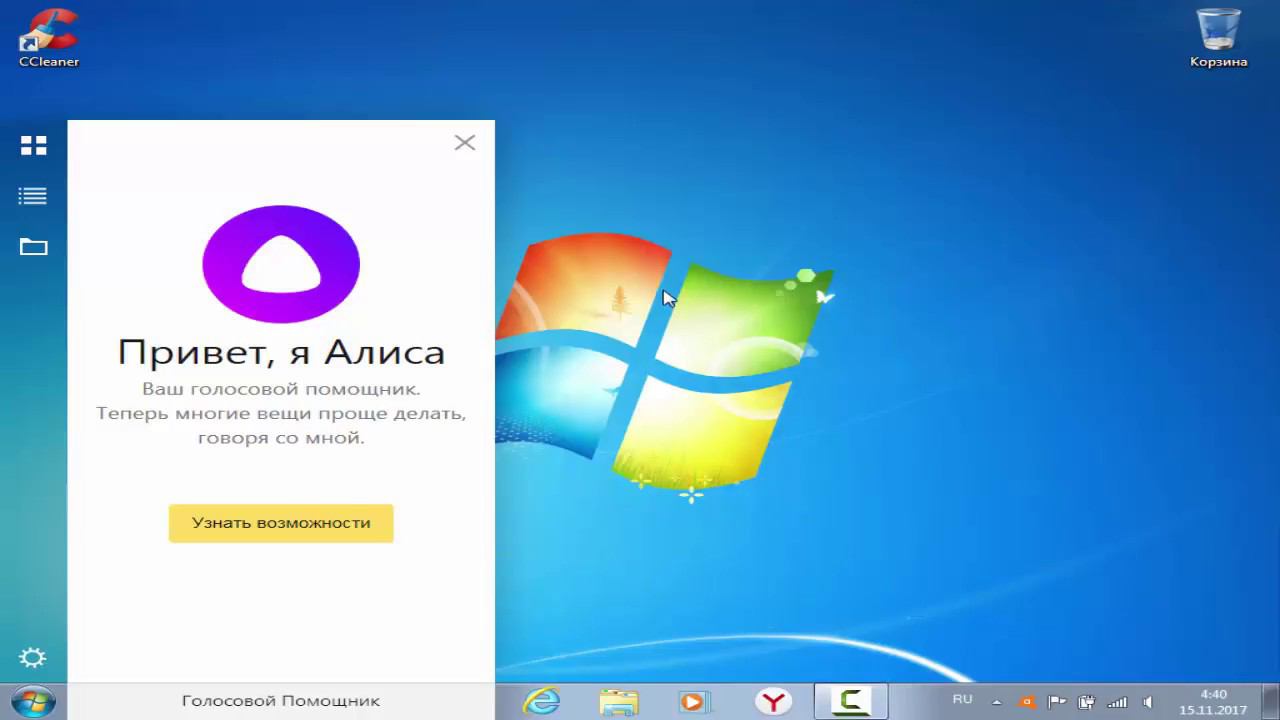Click the Голосовой Помощник search field

point(281,701)
